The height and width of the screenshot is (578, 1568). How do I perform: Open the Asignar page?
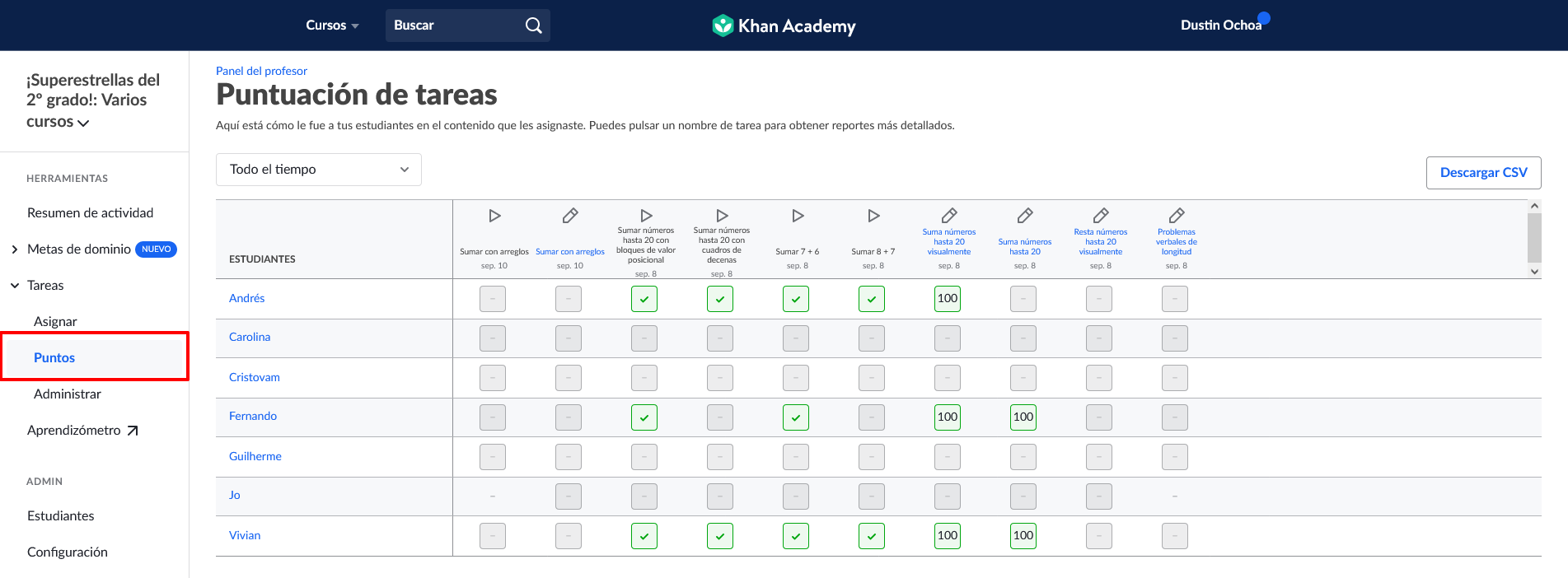pyautogui.click(x=55, y=322)
